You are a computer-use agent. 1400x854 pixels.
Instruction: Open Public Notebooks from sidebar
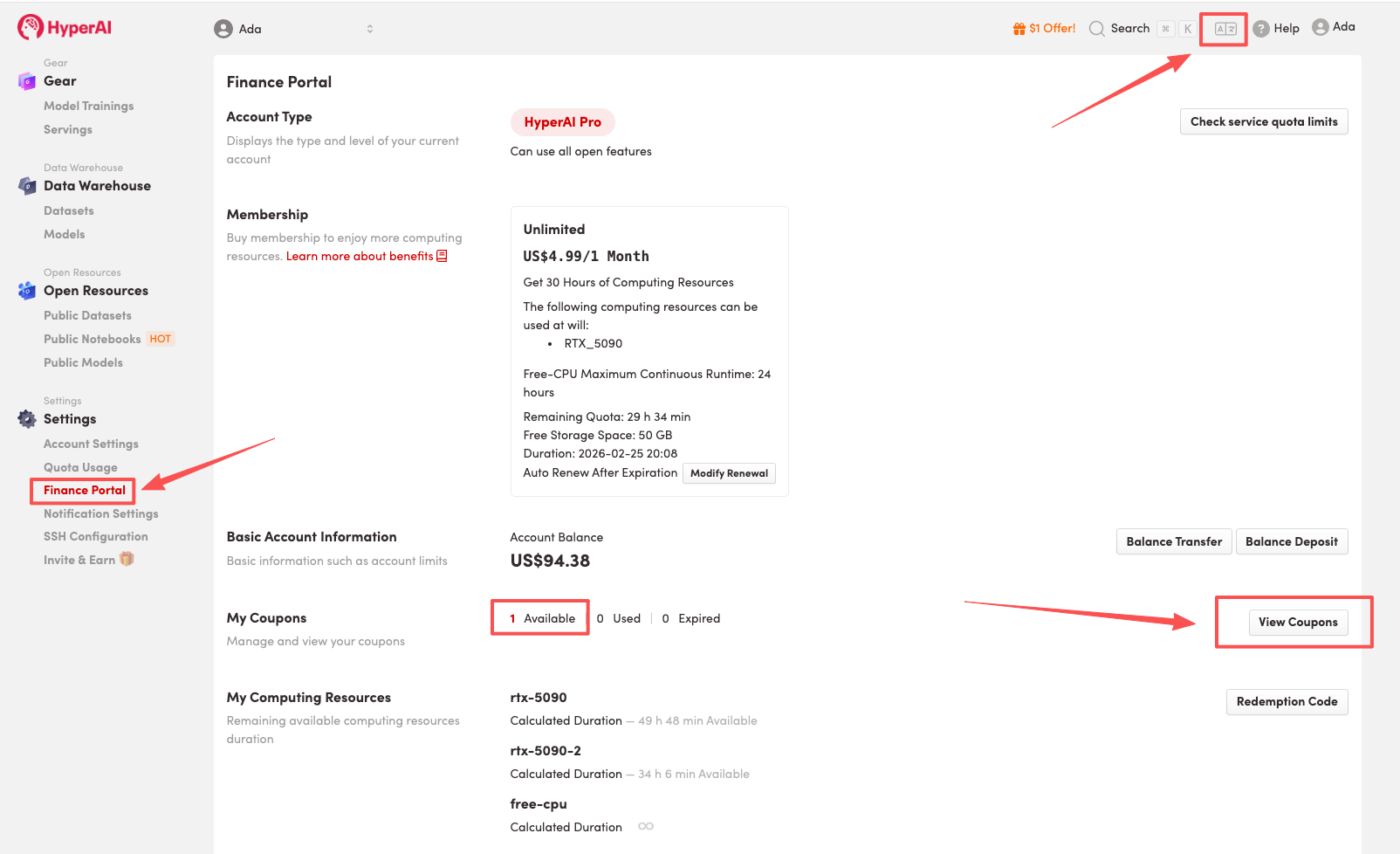92,339
